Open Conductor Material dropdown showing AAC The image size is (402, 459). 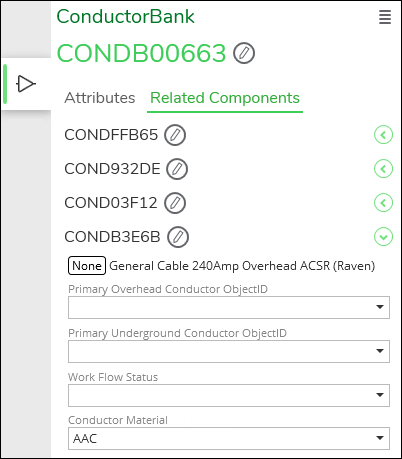point(229,438)
